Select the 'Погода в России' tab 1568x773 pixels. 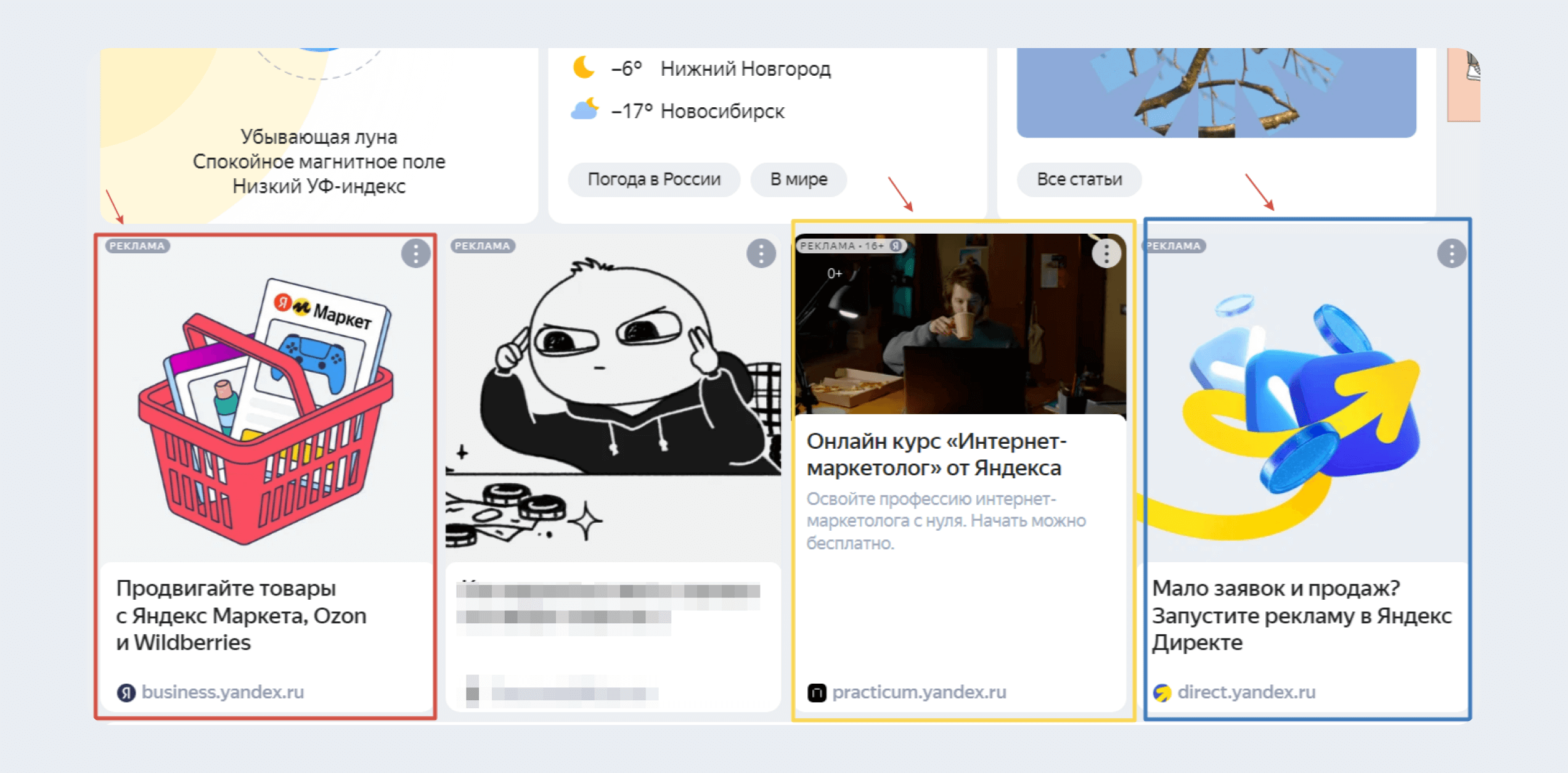(x=655, y=179)
